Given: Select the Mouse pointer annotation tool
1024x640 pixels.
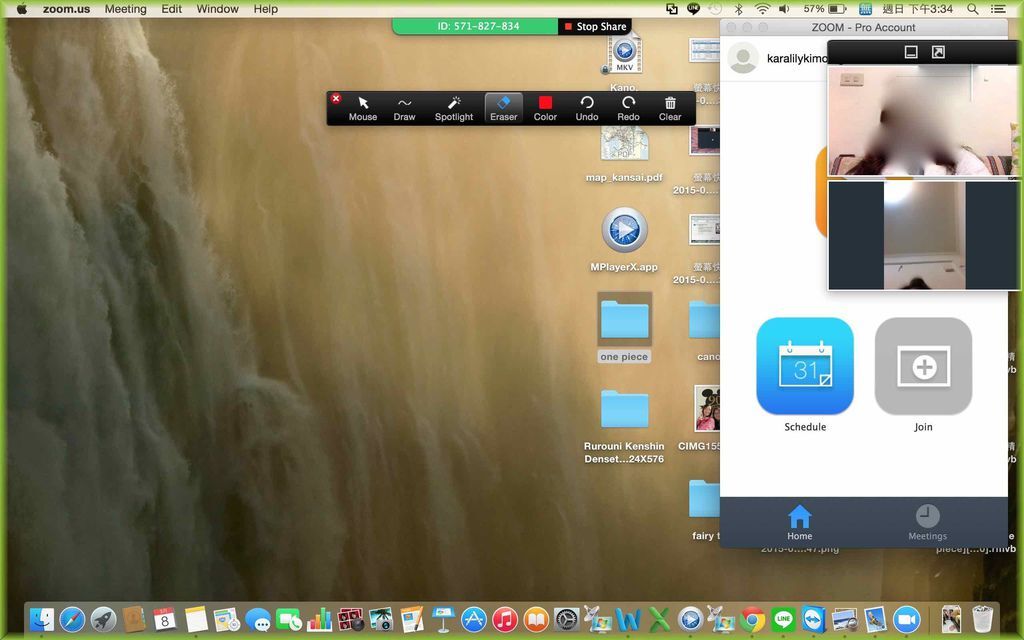Looking at the screenshot, I should pos(362,108).
